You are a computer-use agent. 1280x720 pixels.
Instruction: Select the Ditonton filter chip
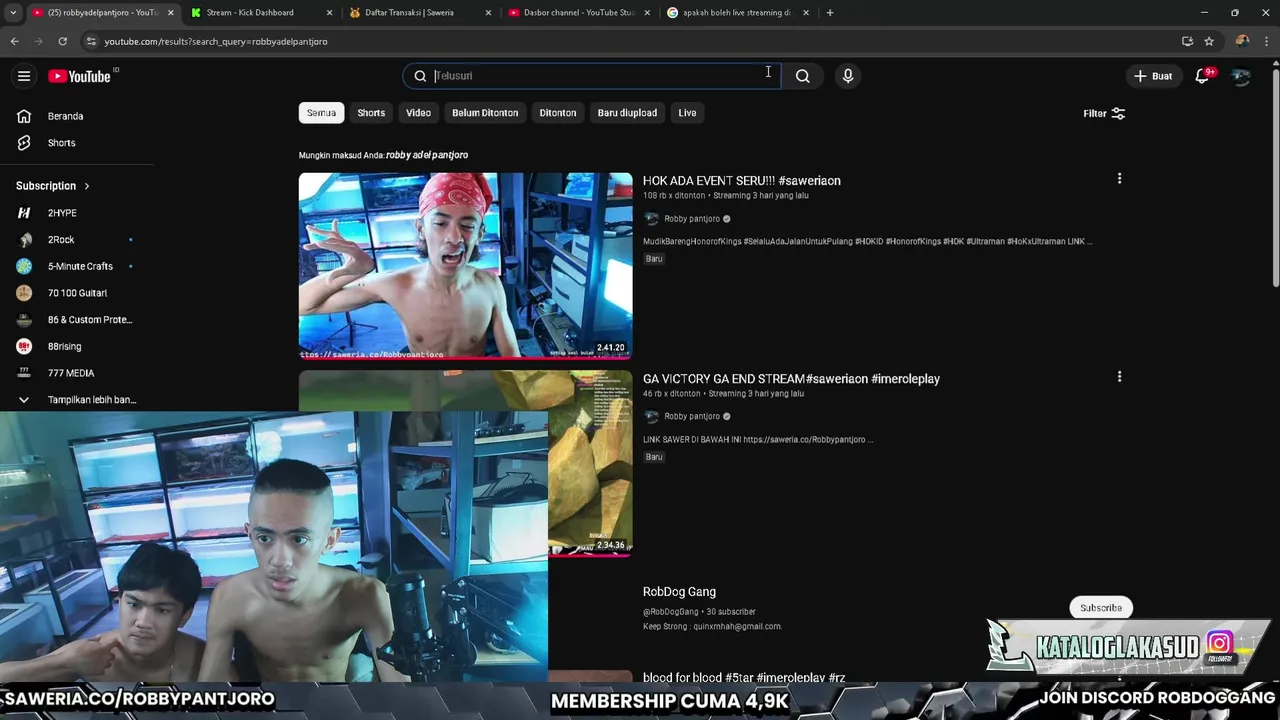[558, 113]
